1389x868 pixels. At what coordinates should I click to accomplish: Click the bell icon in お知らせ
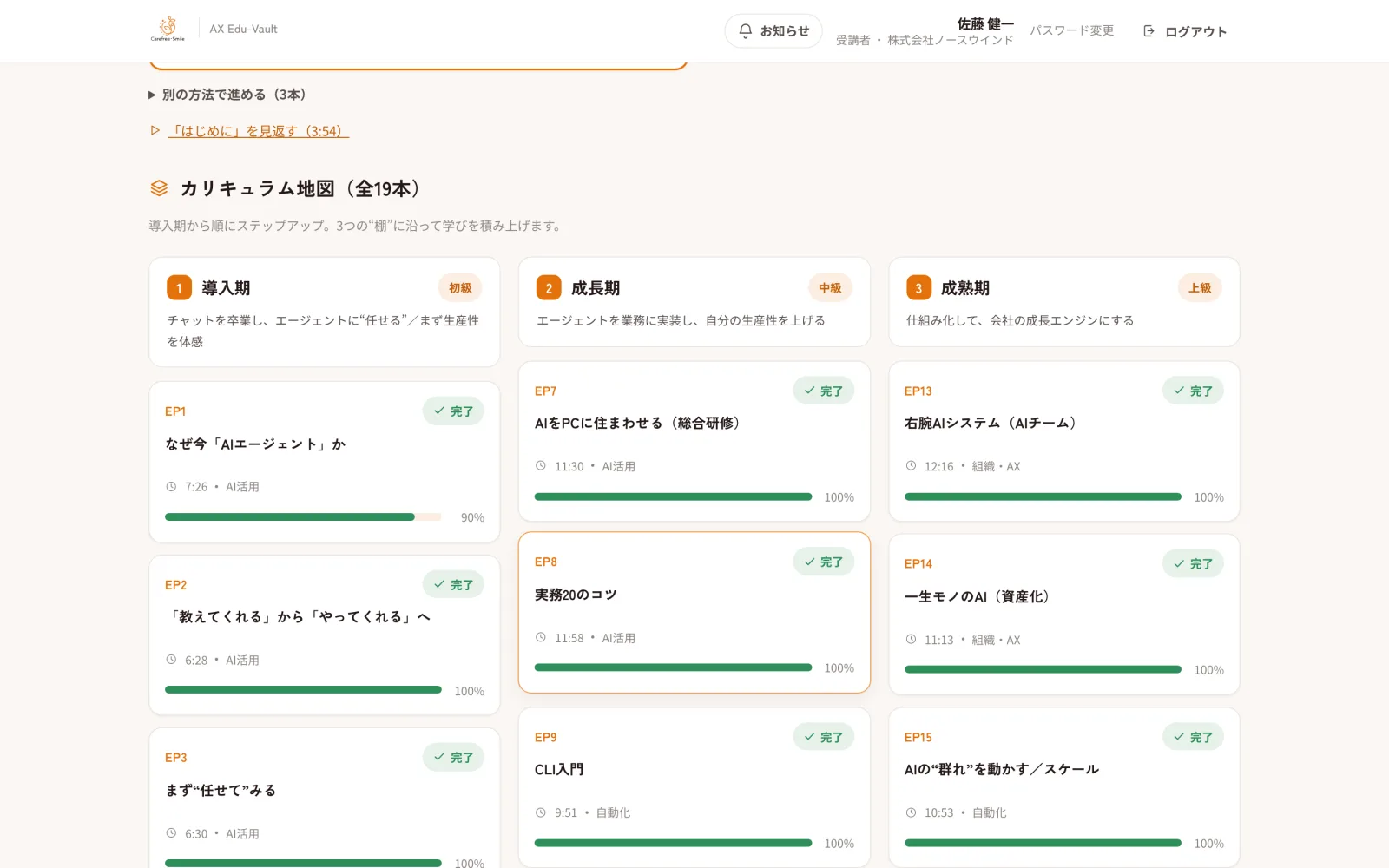[745, 31]
